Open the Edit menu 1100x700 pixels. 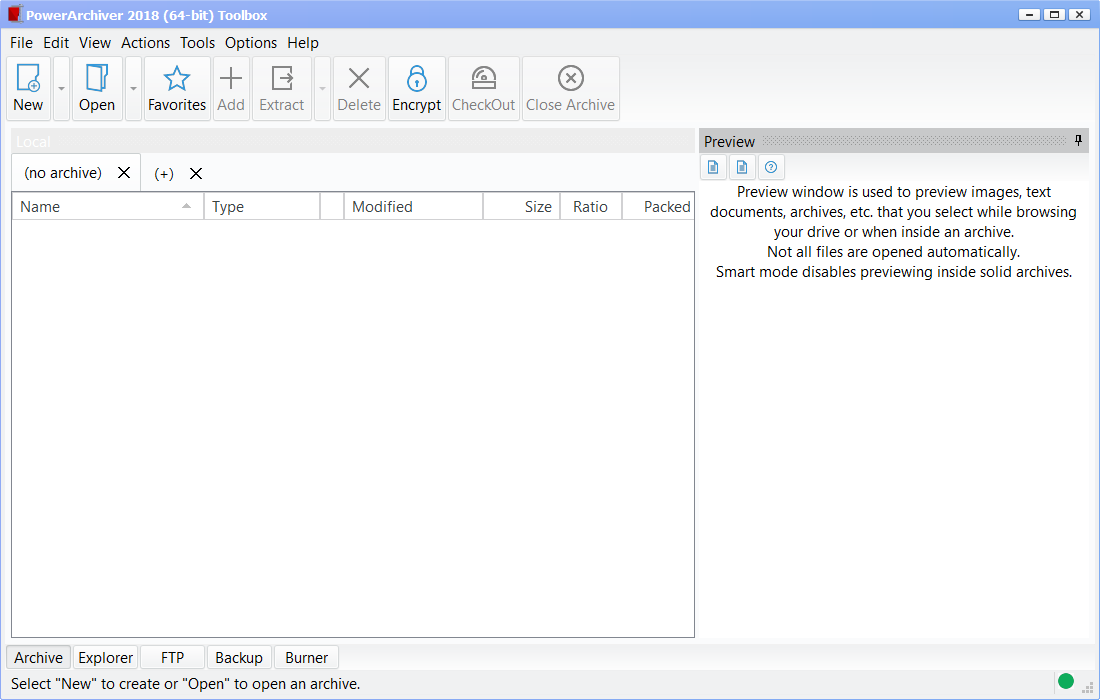point(56,43)
